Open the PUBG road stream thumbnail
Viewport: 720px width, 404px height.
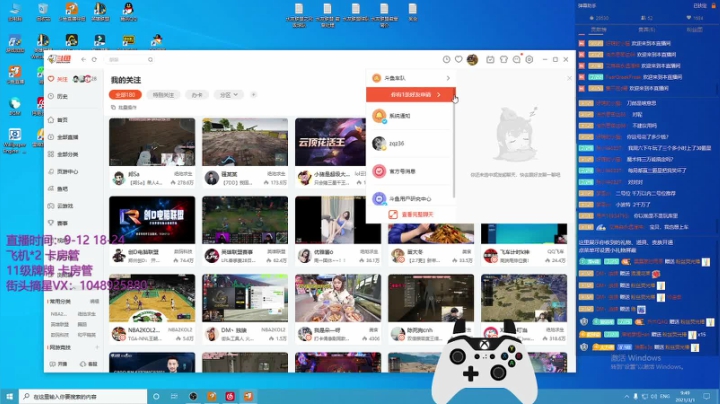tap(245, 142)
